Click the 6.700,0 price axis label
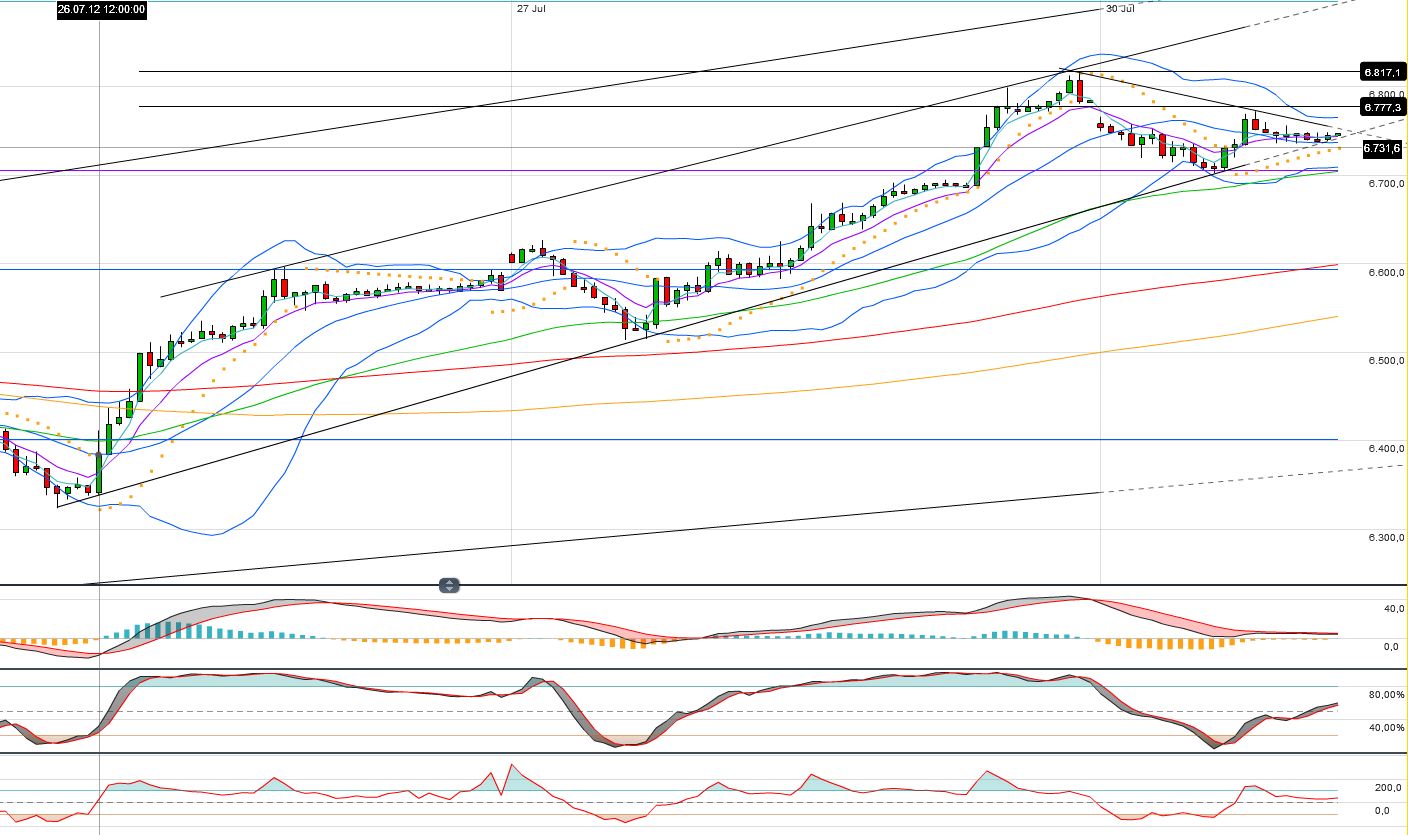 1385,184
